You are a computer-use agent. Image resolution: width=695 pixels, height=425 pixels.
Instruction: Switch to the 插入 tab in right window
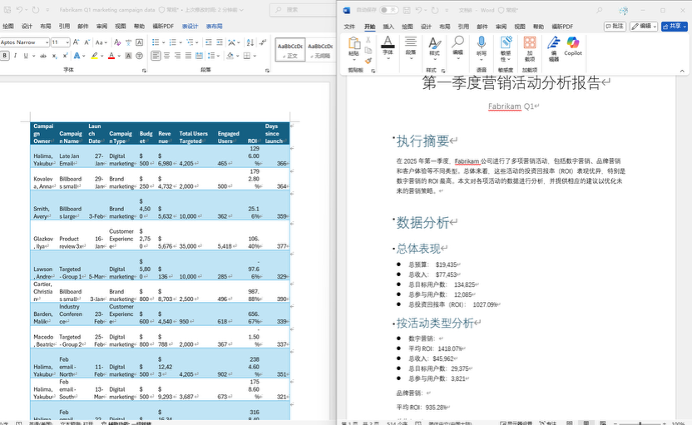click(388, 27)
